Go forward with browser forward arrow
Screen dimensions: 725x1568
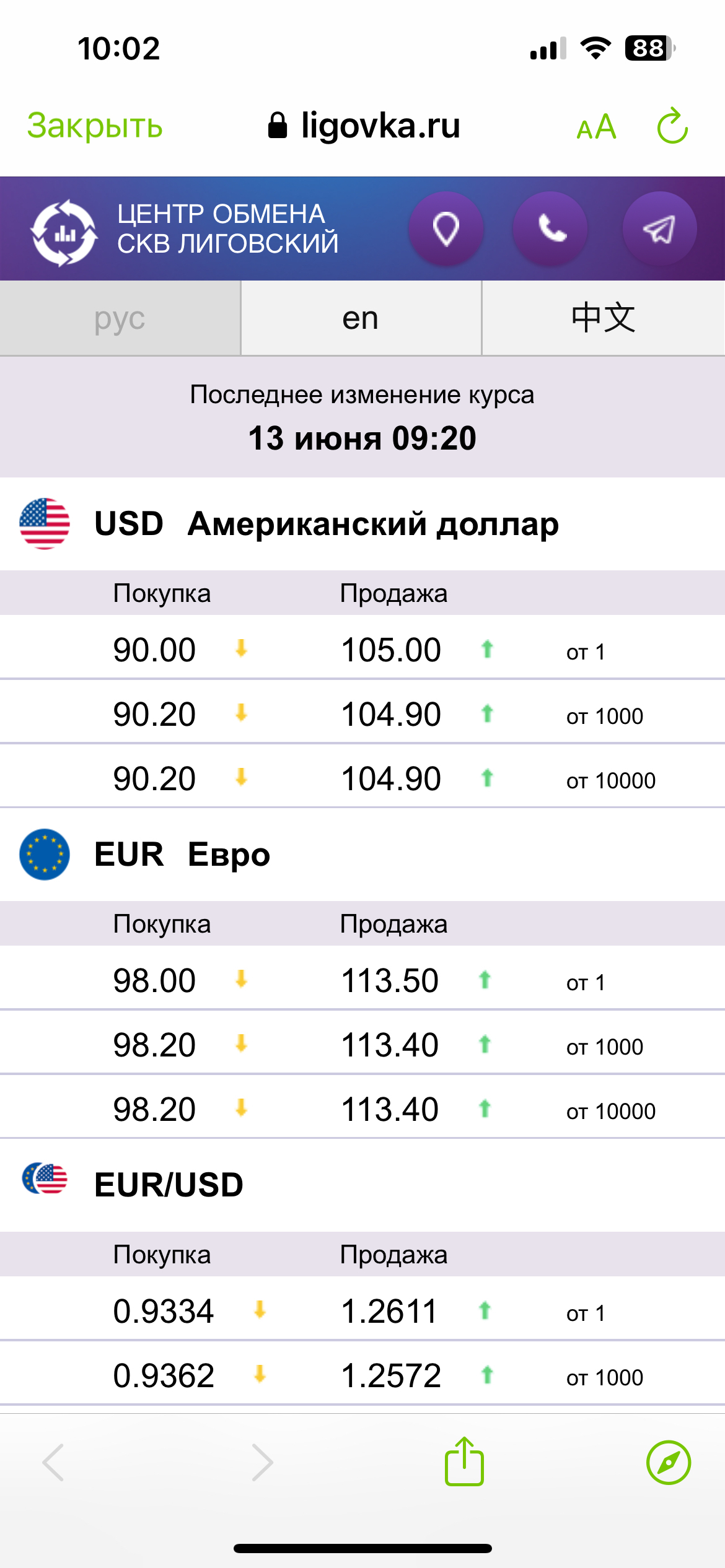click(x=262, y=1462)
